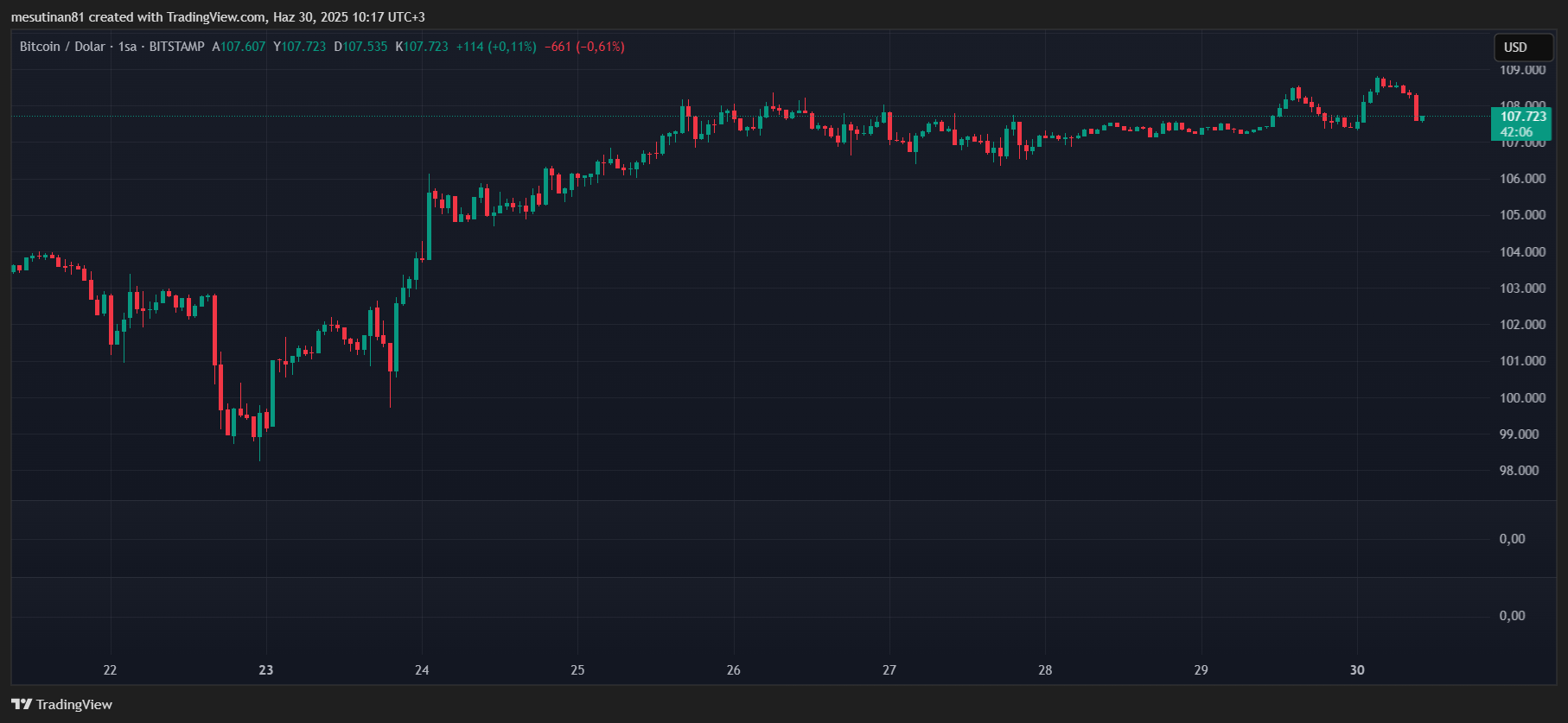Screen dimensions: 1568x723
Task: Click the Bitcoin / Dolar symbol title
Action: click(x=62, y=47)
